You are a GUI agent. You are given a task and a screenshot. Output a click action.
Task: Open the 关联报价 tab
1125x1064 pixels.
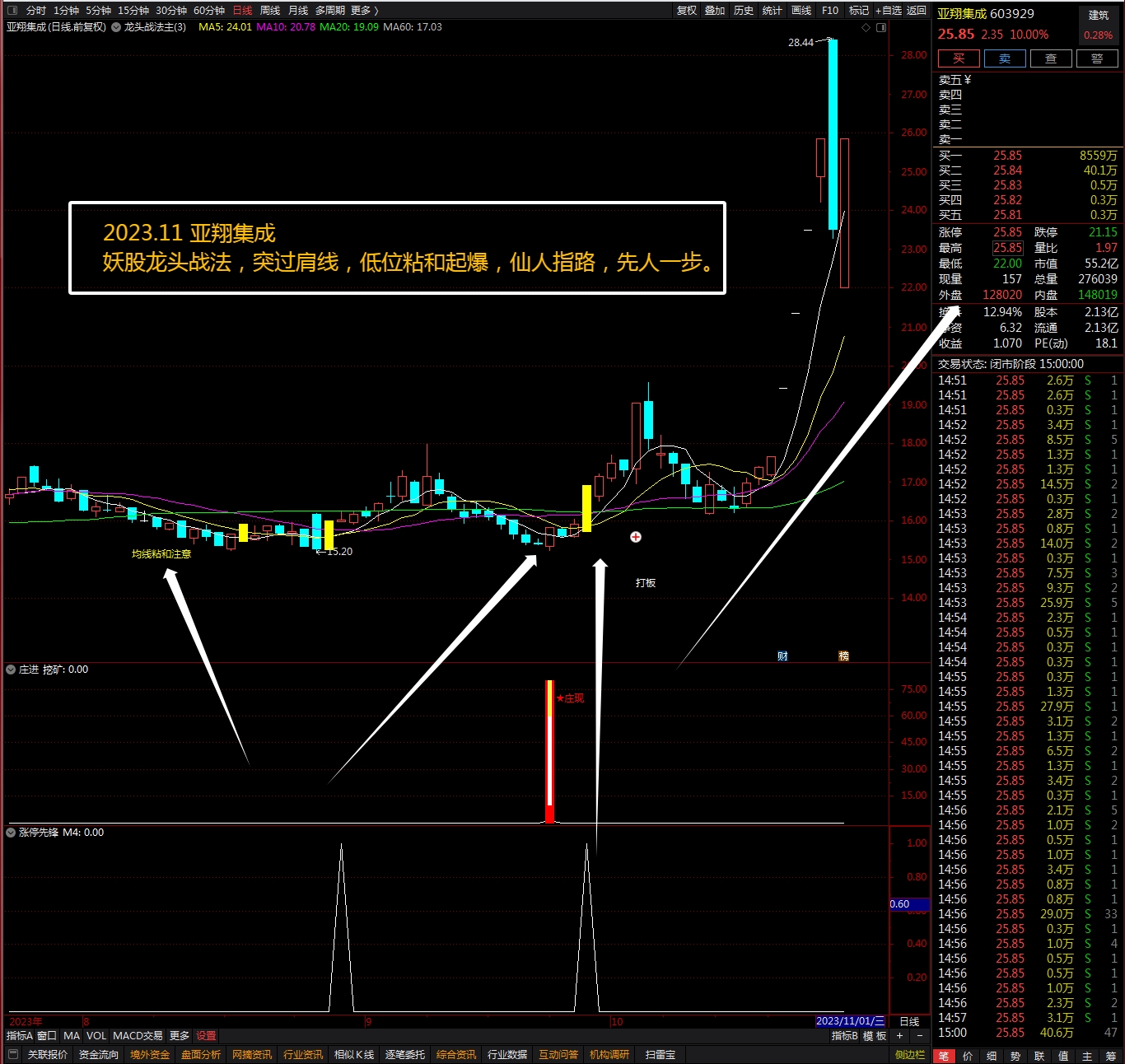pos(48,1055)
